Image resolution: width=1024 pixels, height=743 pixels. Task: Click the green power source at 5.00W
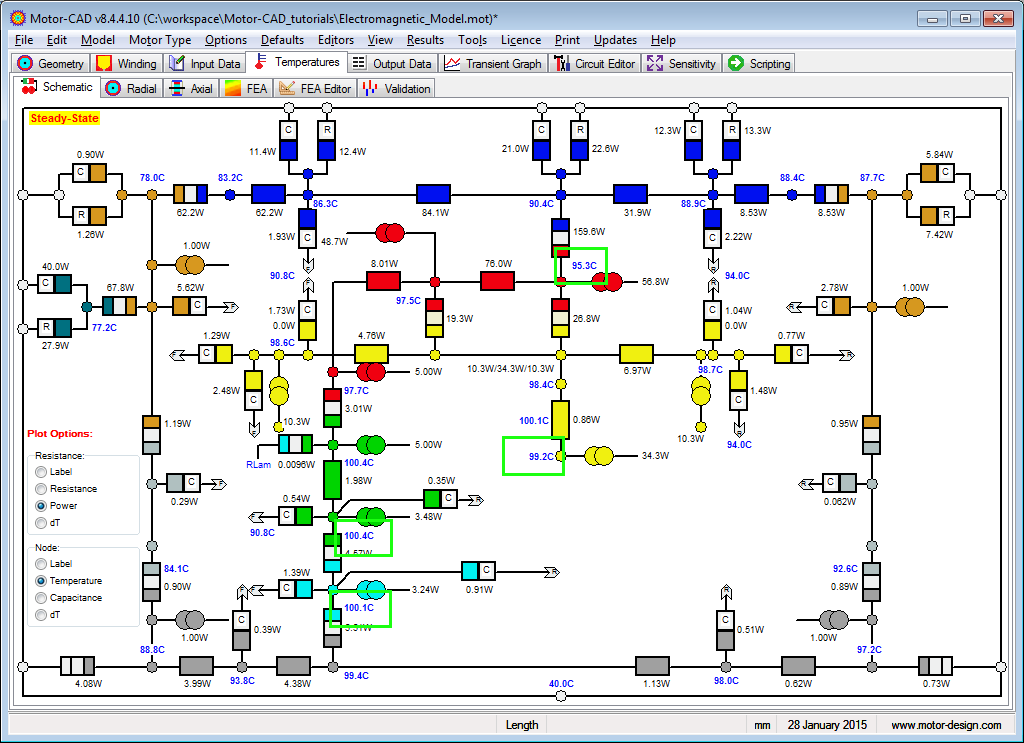[371, 444]
